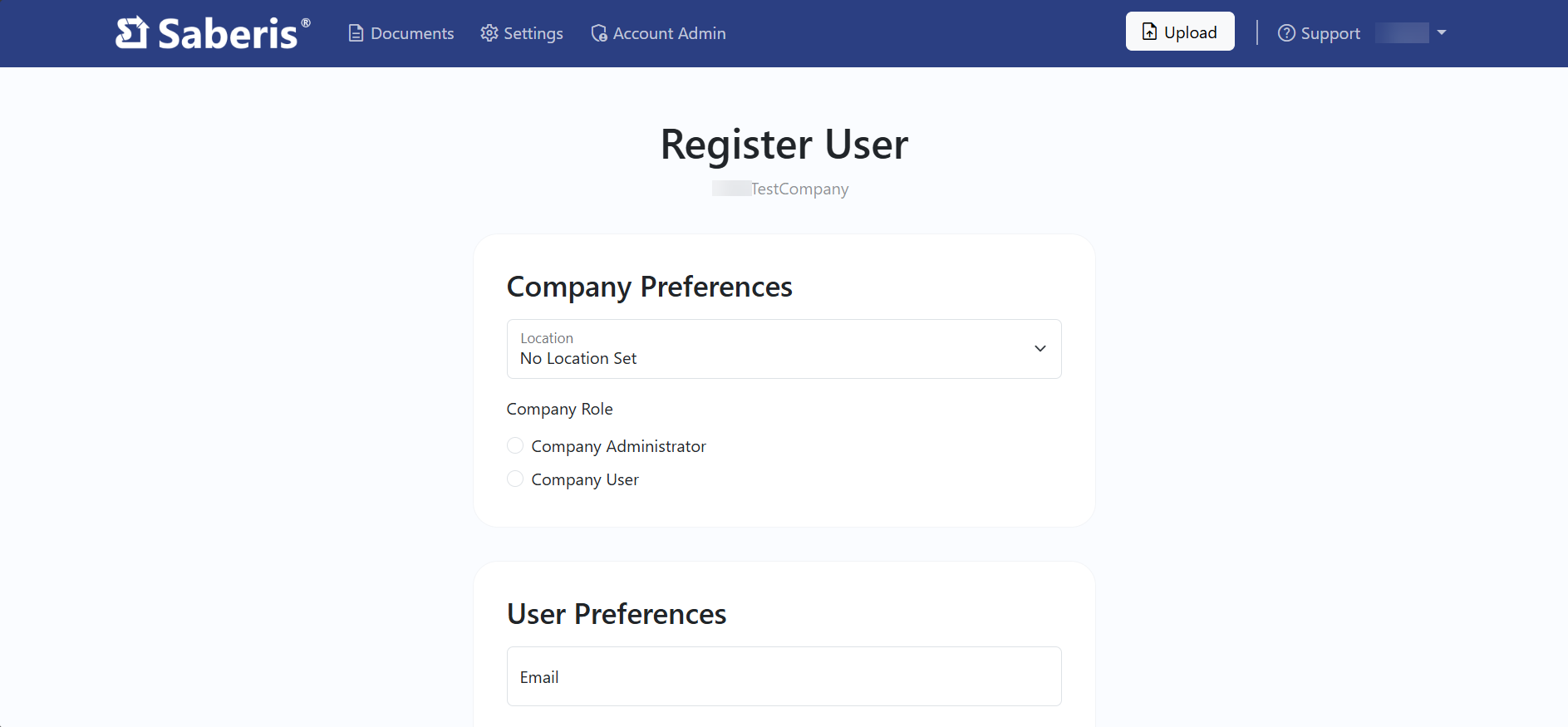Click the Company Administrator label text
The width and height of the screenshot is (1568, 727).
pyautogui.click(x=618, y=446)
